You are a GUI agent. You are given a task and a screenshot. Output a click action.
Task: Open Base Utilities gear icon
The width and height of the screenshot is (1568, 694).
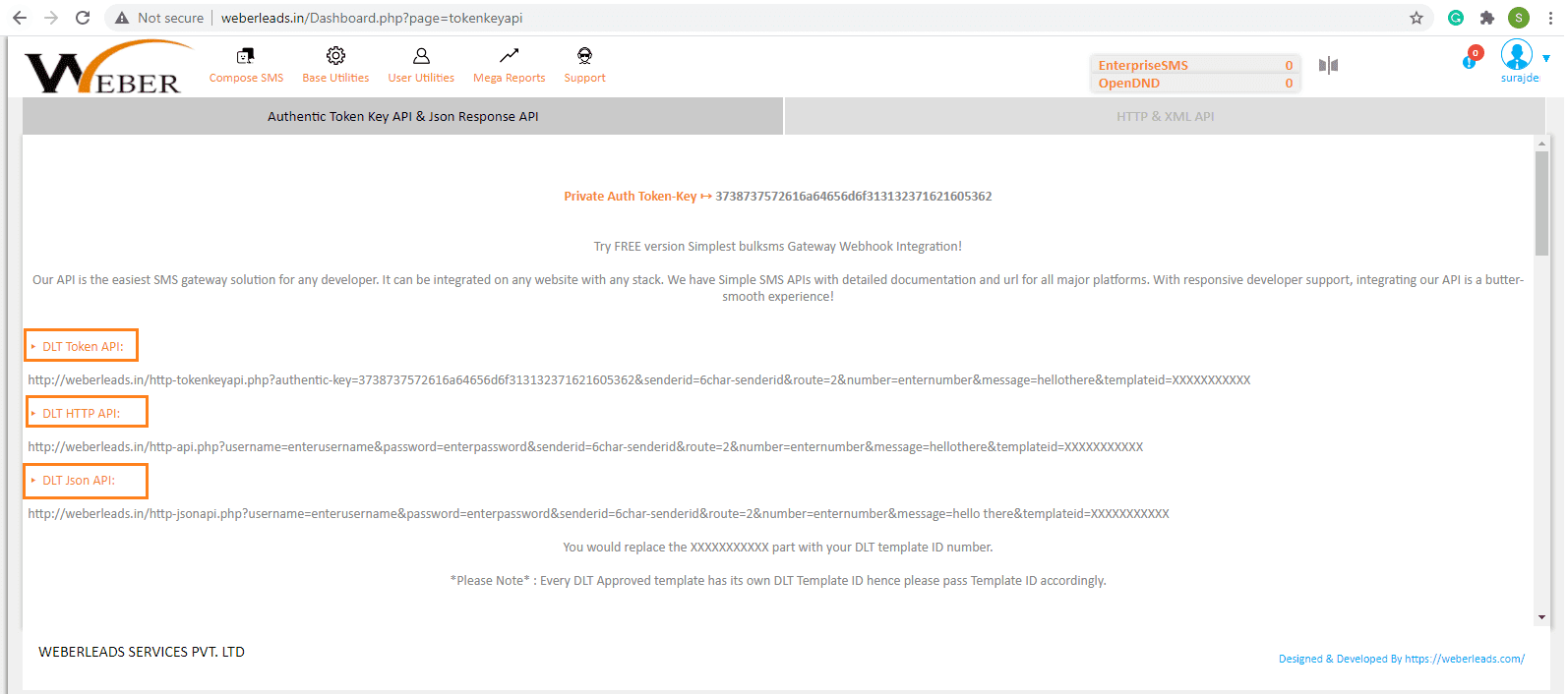335,56
